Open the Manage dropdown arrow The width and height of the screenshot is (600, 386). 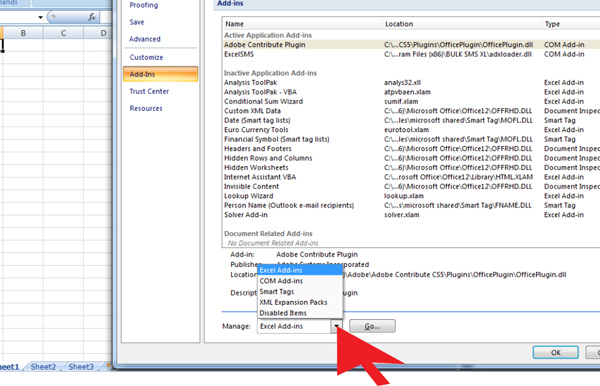coord(336,326)
